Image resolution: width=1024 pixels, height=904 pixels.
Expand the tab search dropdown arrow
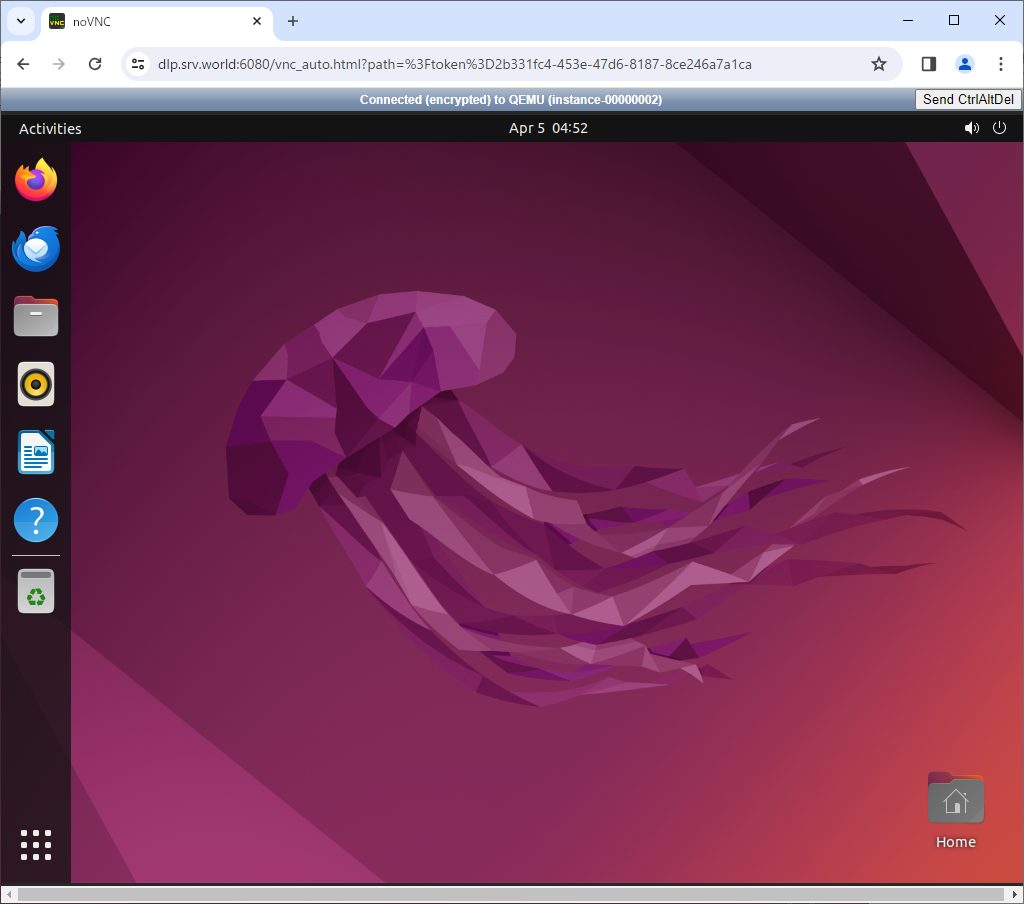[x=21, y=21]
